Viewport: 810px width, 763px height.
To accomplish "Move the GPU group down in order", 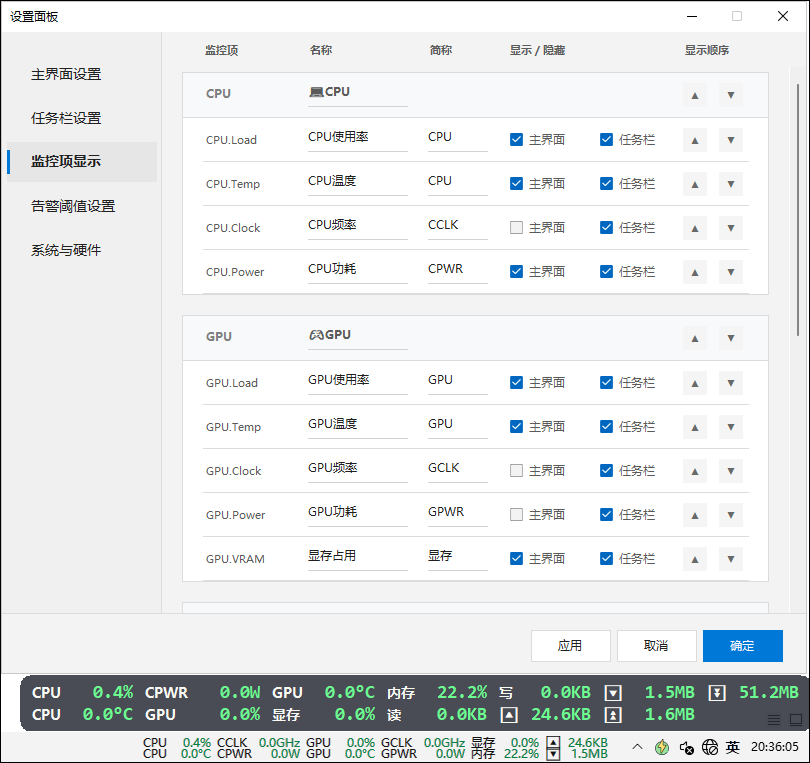I will click(731, 339).
